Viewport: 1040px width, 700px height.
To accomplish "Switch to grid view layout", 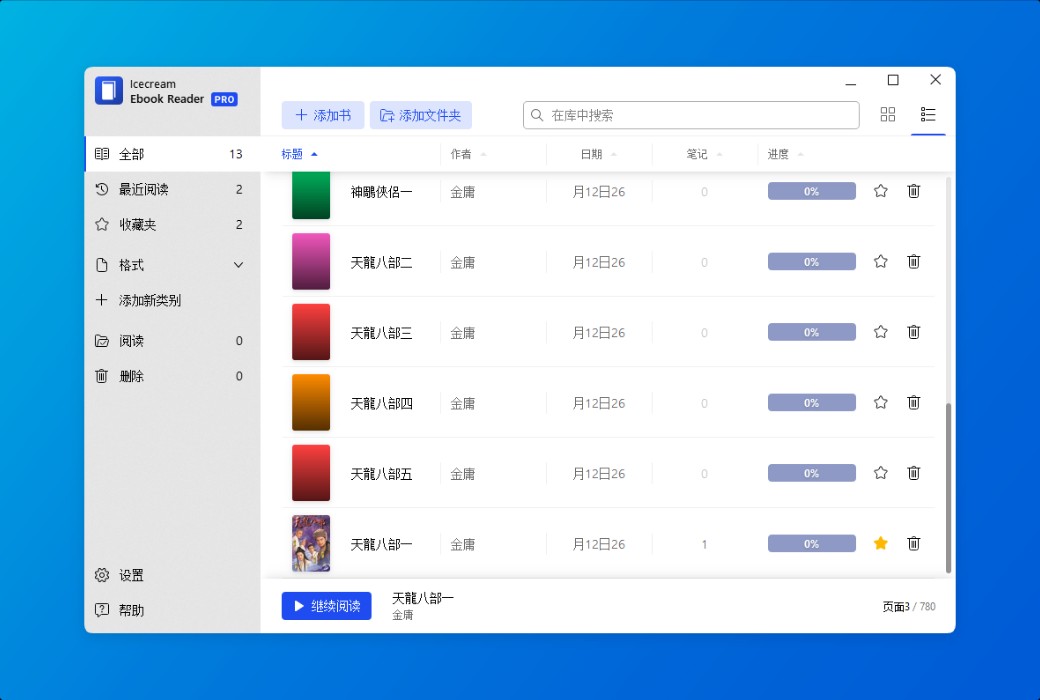I will pyautogui.click(x=887, y=114).
